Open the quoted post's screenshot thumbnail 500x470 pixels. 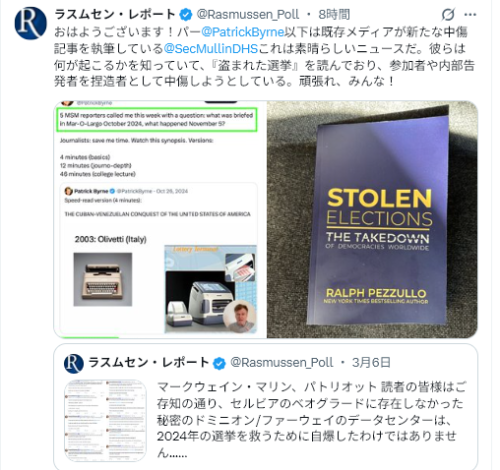click(105, 421)
